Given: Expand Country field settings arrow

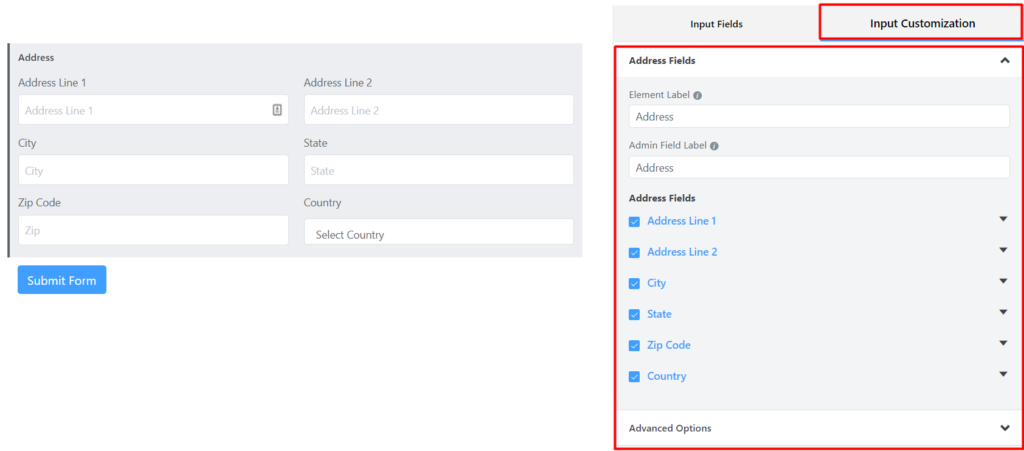Looking at the screenshot, I should pos(1004,374).
